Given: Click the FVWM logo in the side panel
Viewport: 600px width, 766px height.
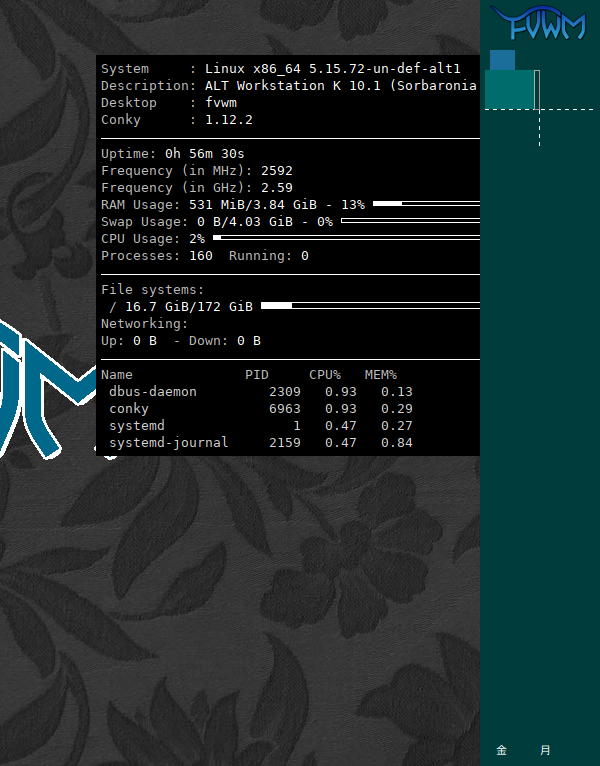Looking at the screenshot, I should [538, 23].
